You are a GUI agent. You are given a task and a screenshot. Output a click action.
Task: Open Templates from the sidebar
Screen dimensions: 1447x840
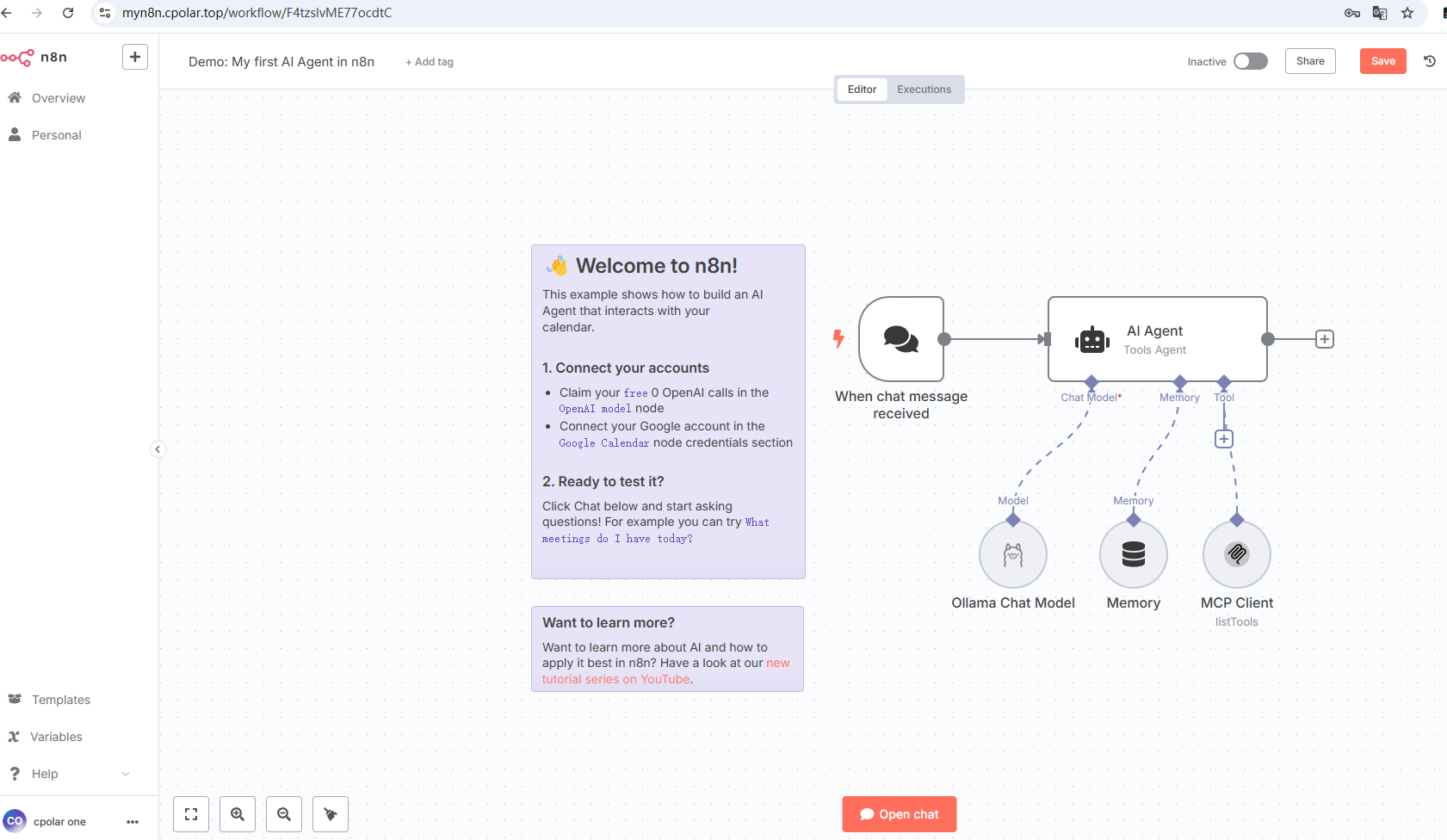tap(61, 700)
